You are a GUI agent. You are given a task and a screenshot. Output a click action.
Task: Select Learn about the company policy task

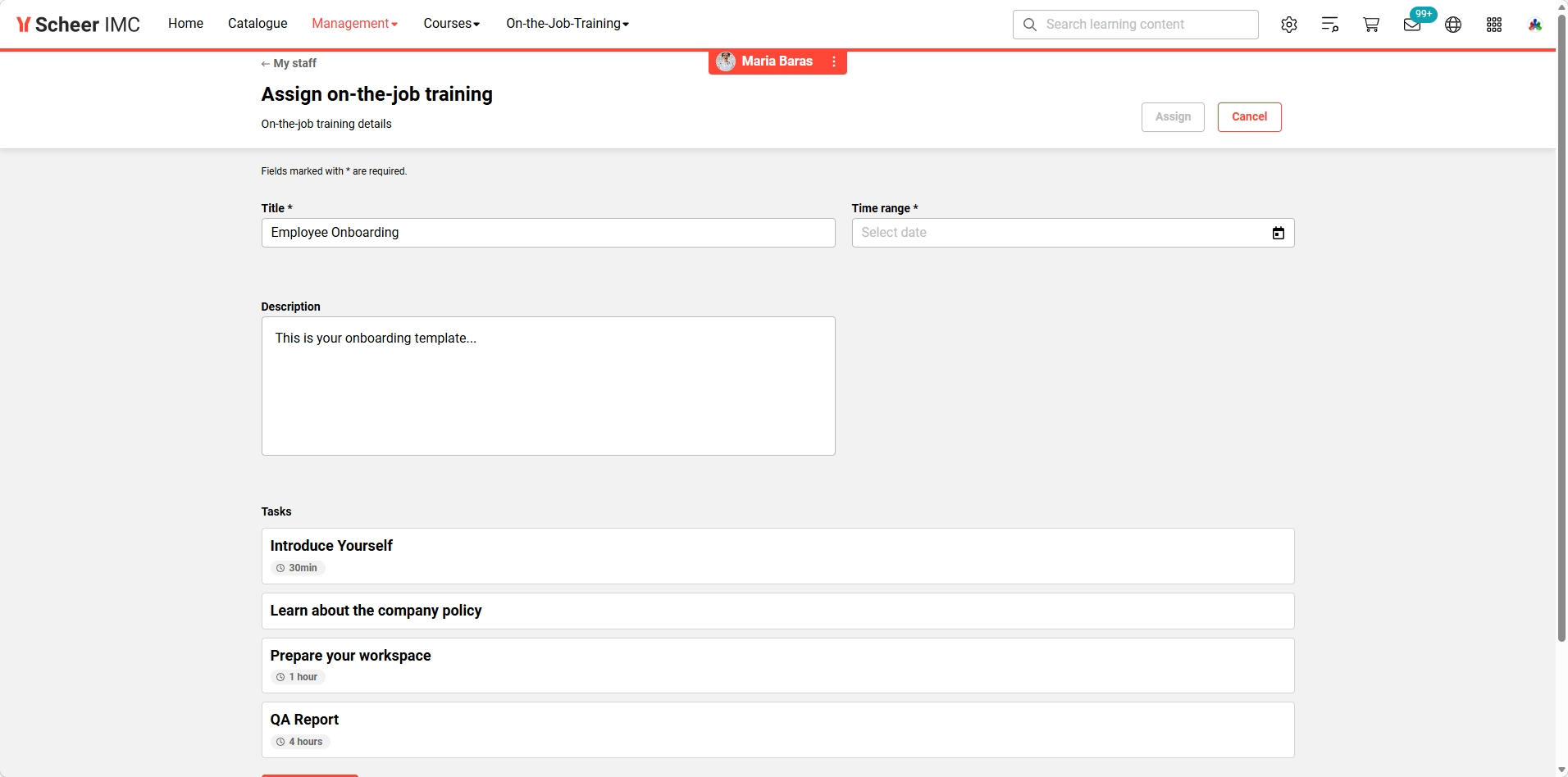coord(777,611)
